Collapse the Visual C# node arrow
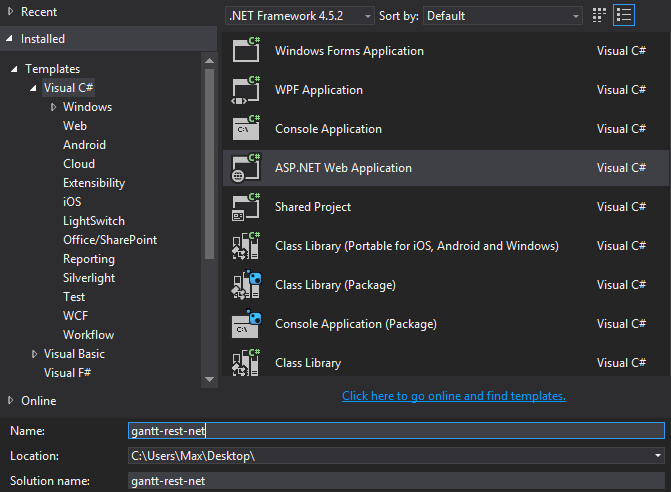Viewport: 671px width, 492px height. click(33, 88)
